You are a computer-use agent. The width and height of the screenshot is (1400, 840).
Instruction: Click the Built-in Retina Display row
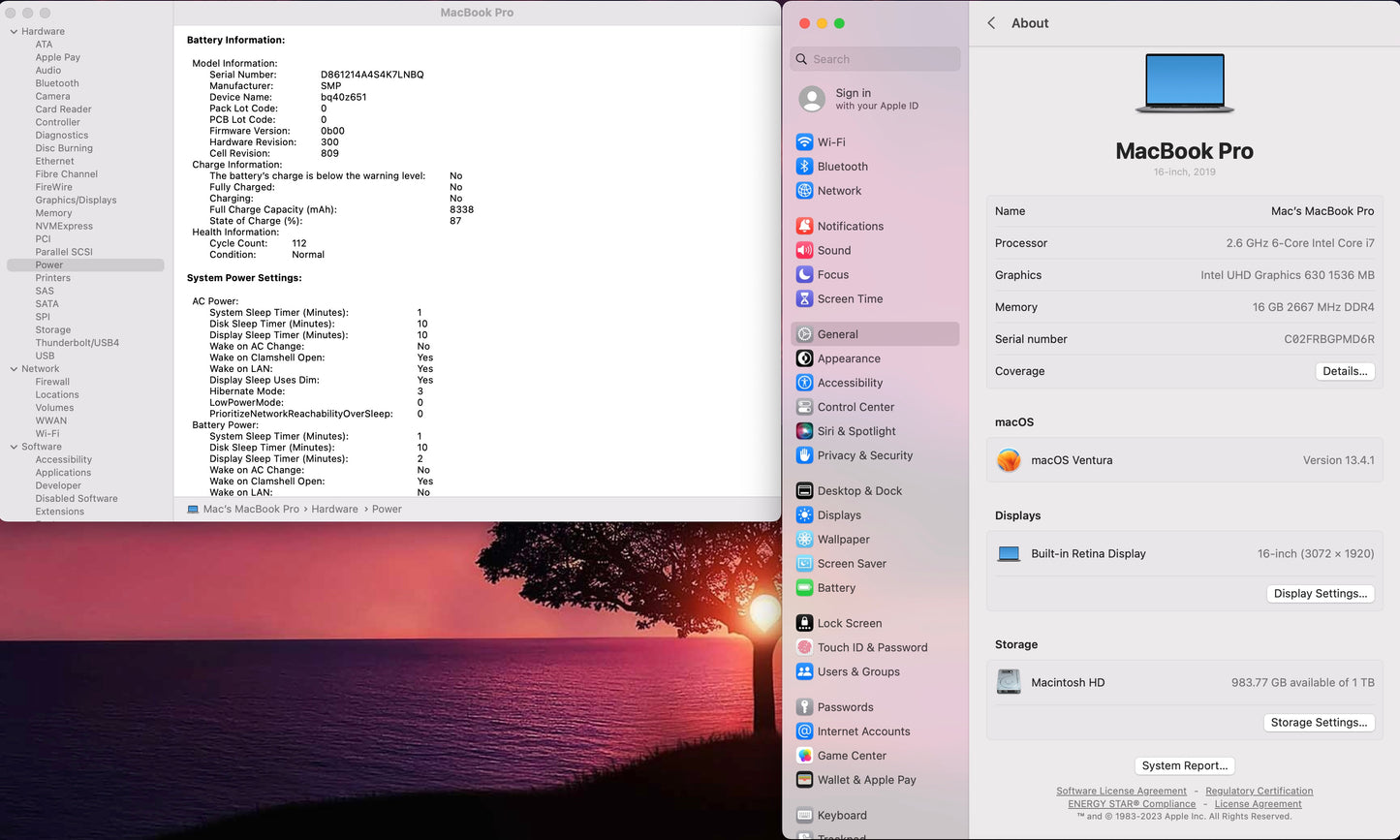(1185, 554)
